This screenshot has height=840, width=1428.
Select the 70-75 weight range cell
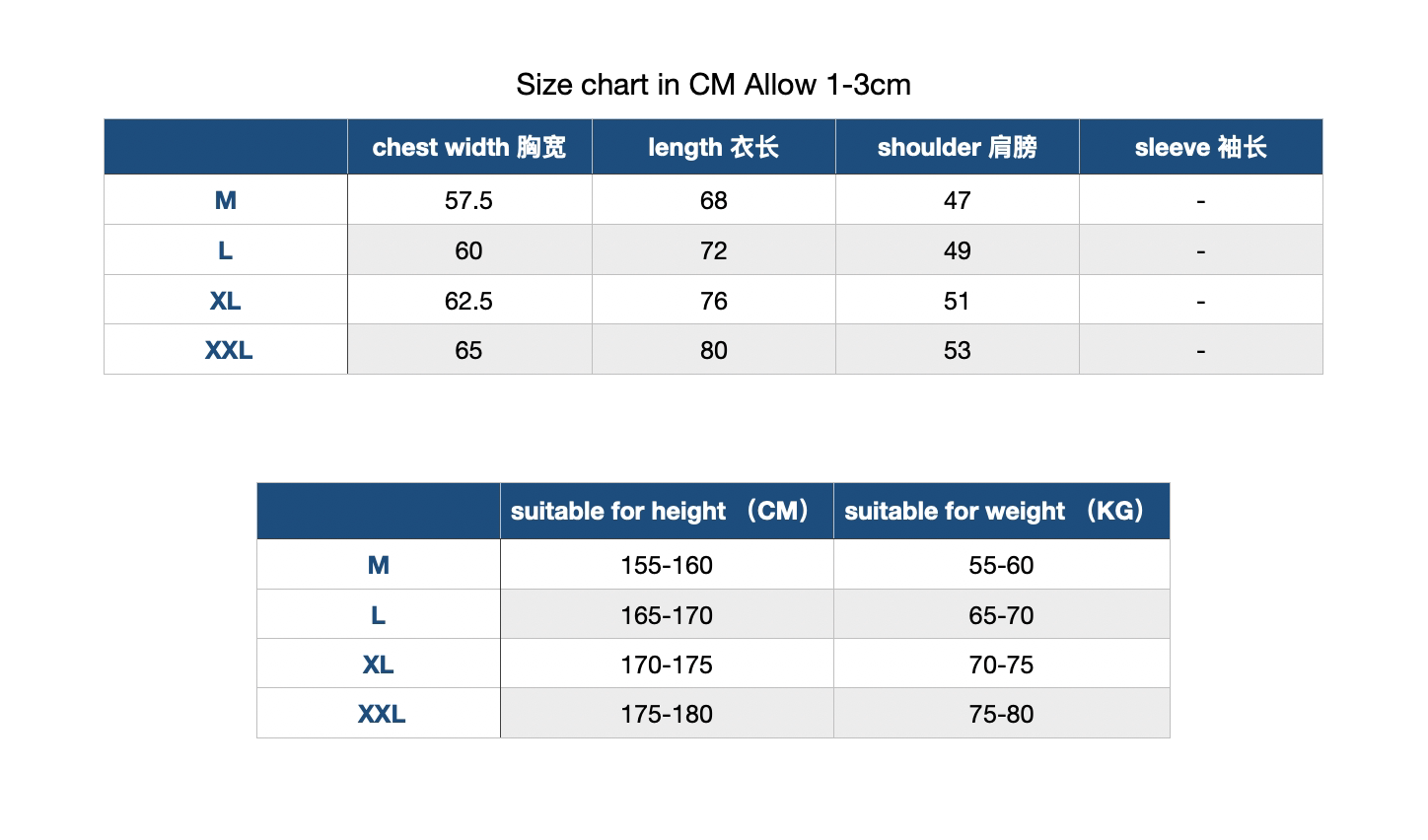pyautogui.click(x=1001, y=665)
